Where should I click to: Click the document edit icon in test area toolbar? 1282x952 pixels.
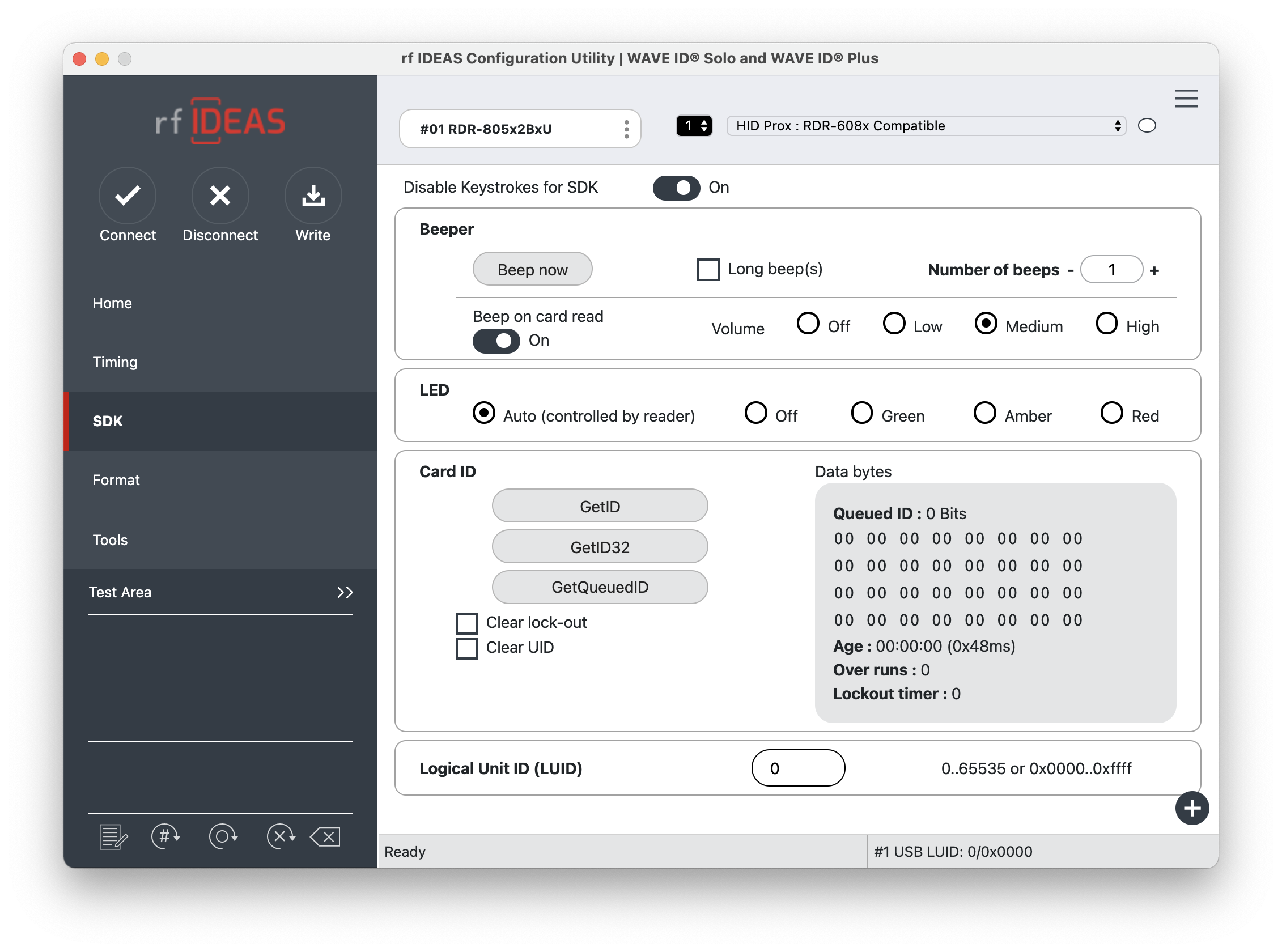pos(113,836)
